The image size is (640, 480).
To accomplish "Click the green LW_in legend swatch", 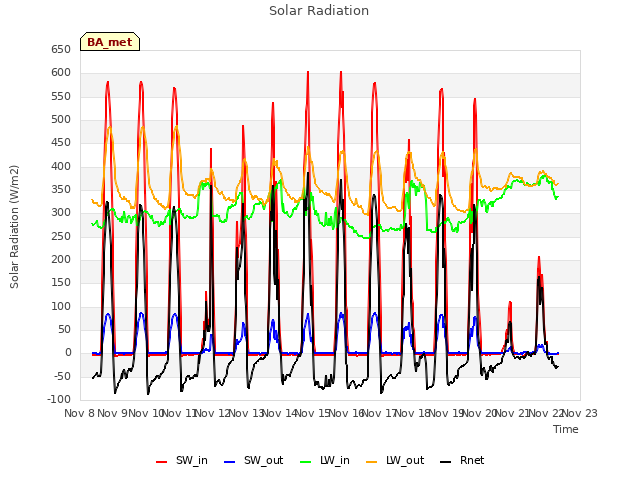I will (x=306, y=462).
